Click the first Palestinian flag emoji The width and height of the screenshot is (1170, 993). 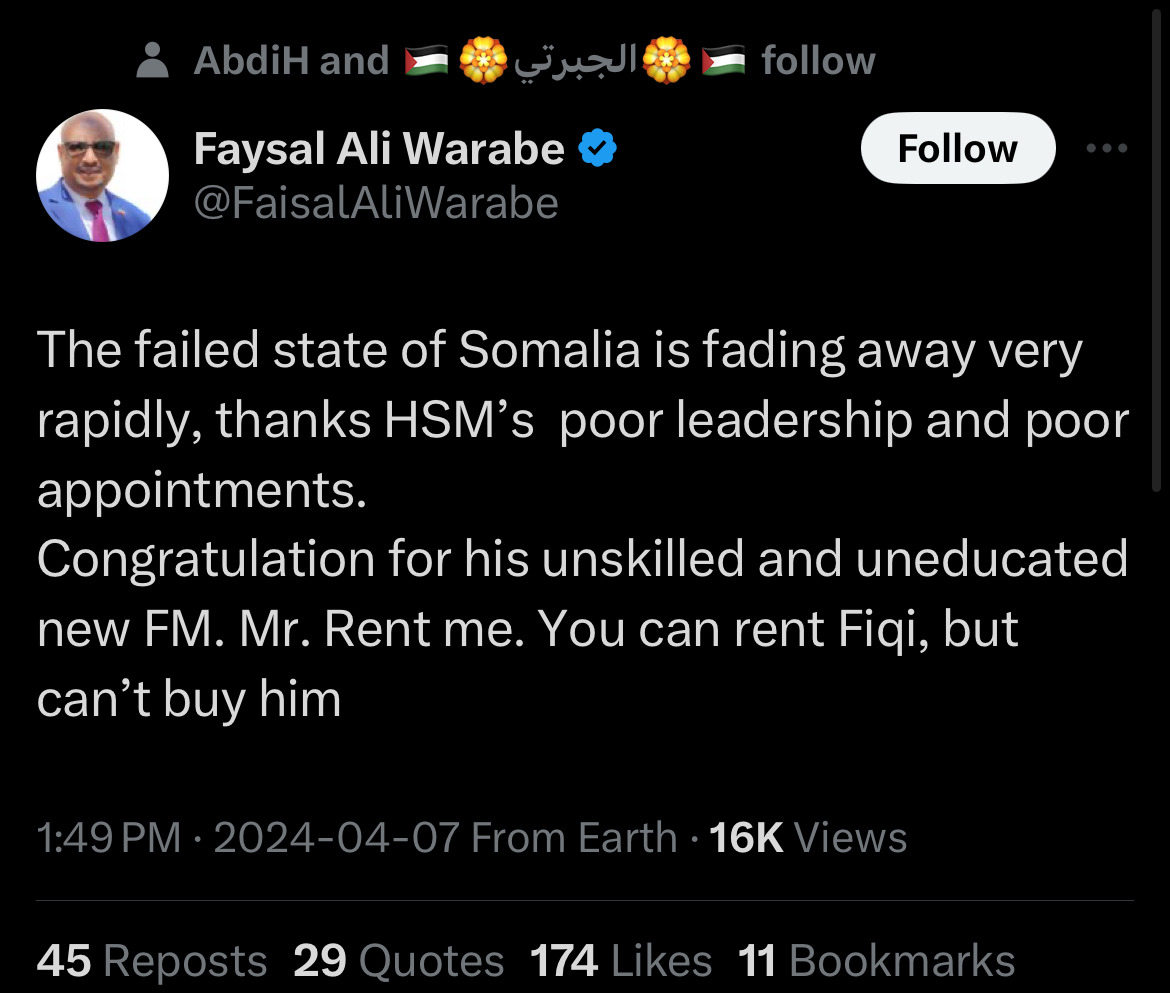pyautogui.click(x=426, y=62)
